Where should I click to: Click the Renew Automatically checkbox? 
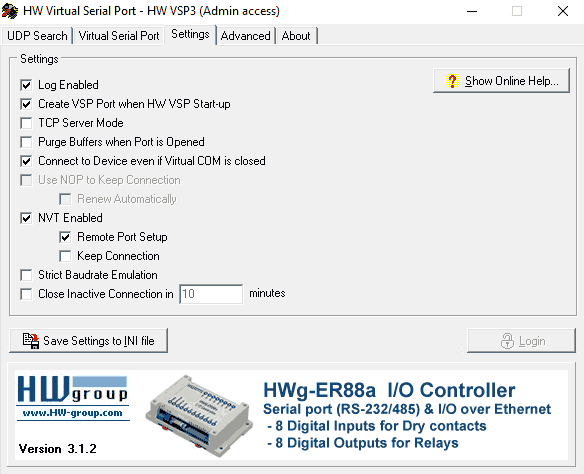pos(65,199)
